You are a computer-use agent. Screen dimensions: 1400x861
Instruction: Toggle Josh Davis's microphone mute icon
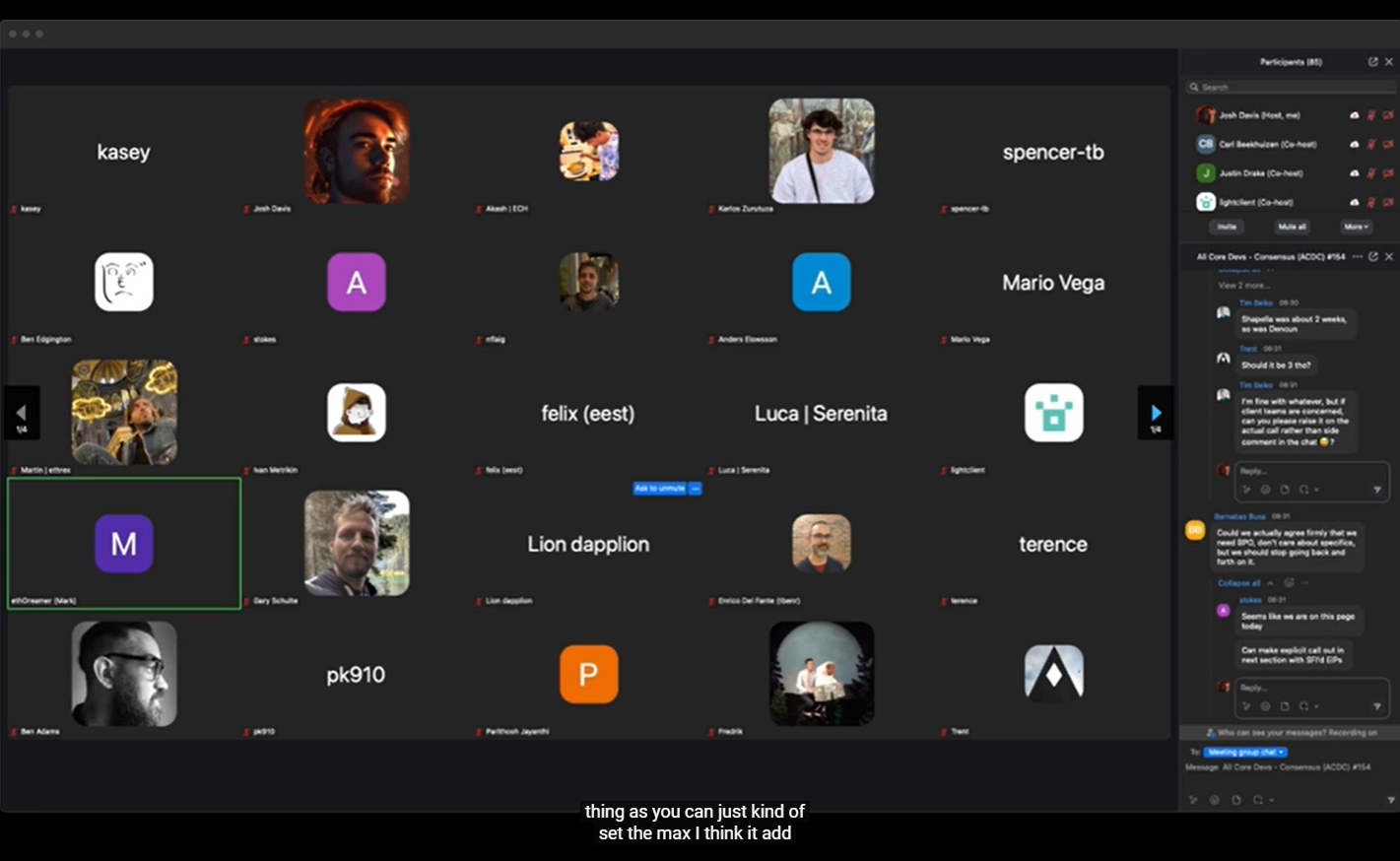[1370, 115]
